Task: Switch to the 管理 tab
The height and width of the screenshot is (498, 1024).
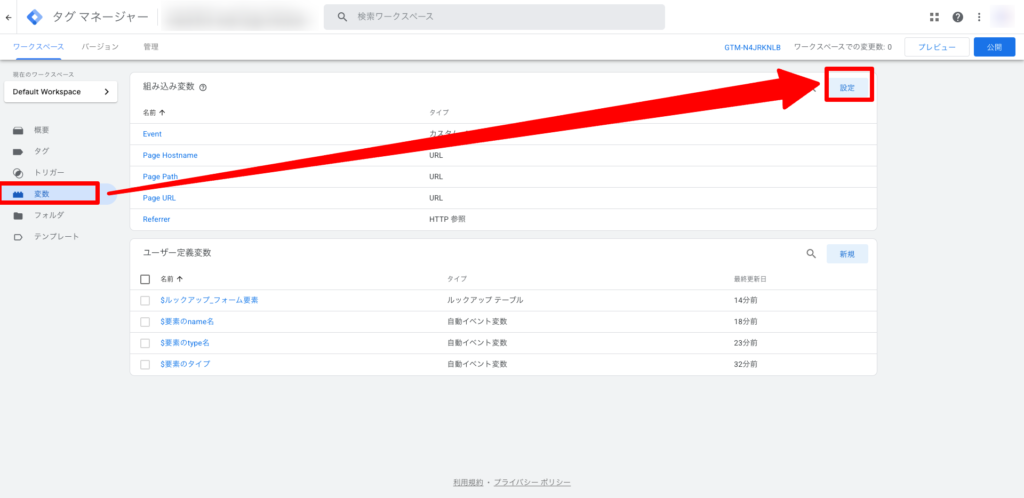Action: pyautogui.click(x=150, y=47)
